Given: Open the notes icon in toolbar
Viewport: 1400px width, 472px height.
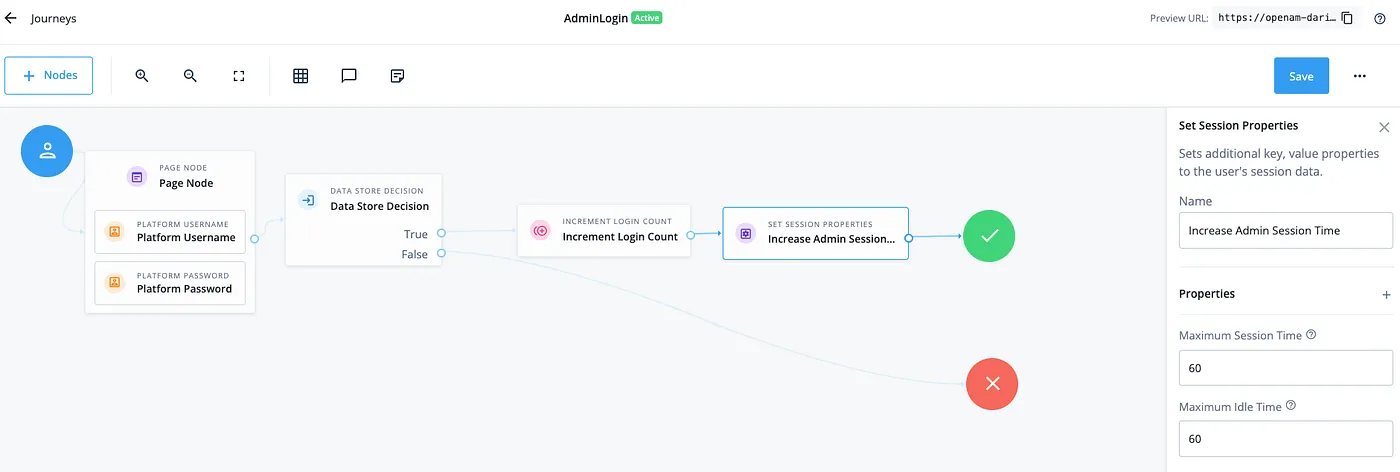Looking at the screenshot, I should 397,75.
